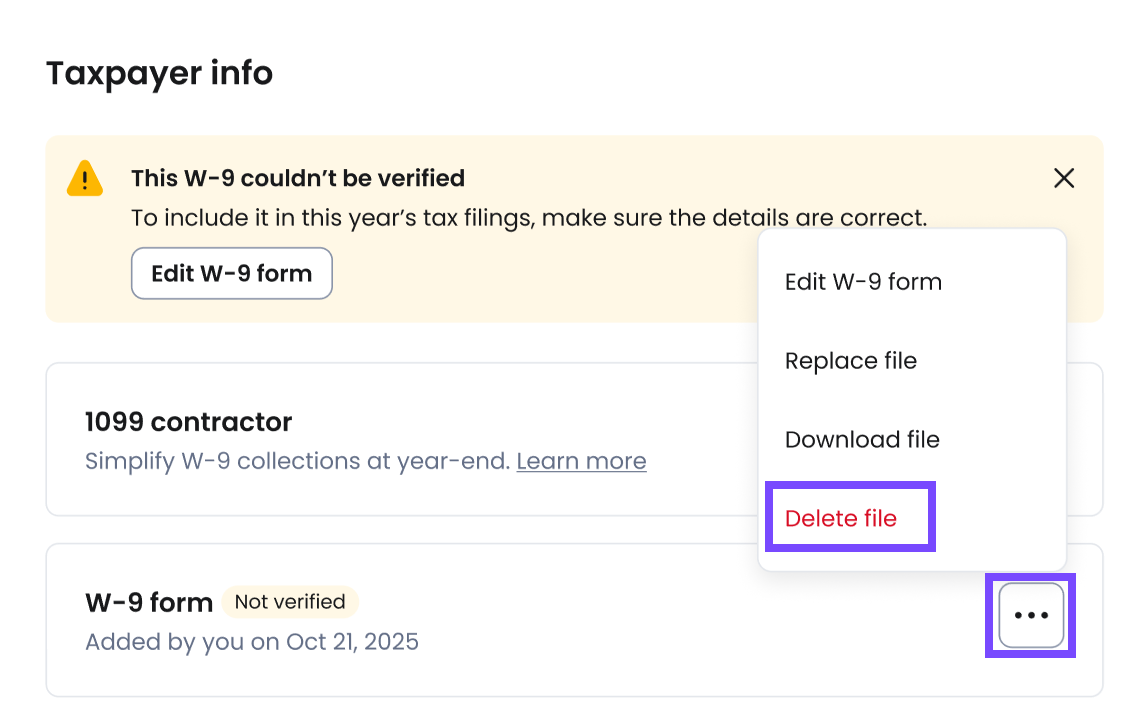Click the 1099 contractor heading
Viewport: 1146px width, 724px height.
(x=189, y=422)
